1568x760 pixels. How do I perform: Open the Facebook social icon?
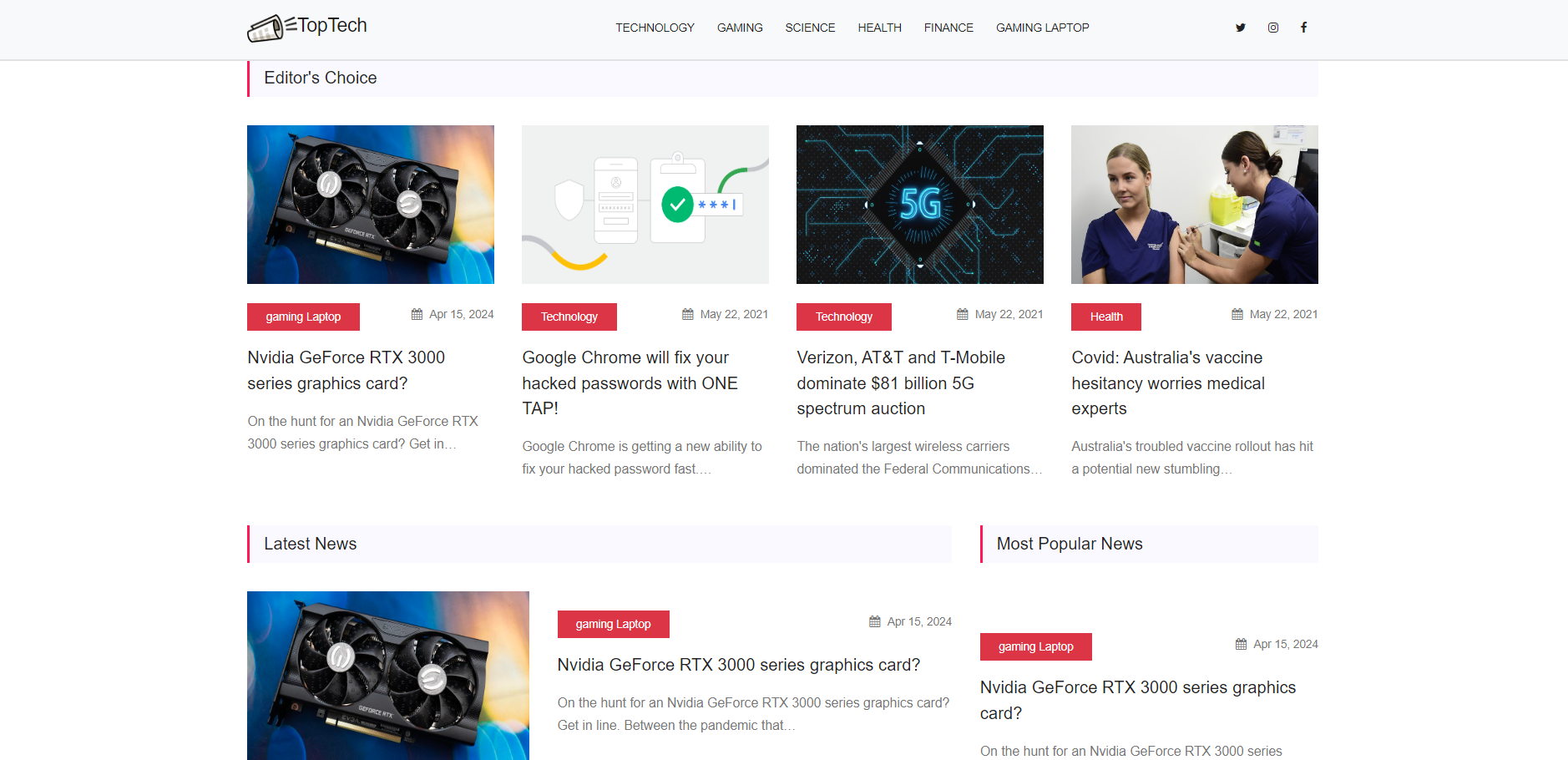(x=1303, y=28)
